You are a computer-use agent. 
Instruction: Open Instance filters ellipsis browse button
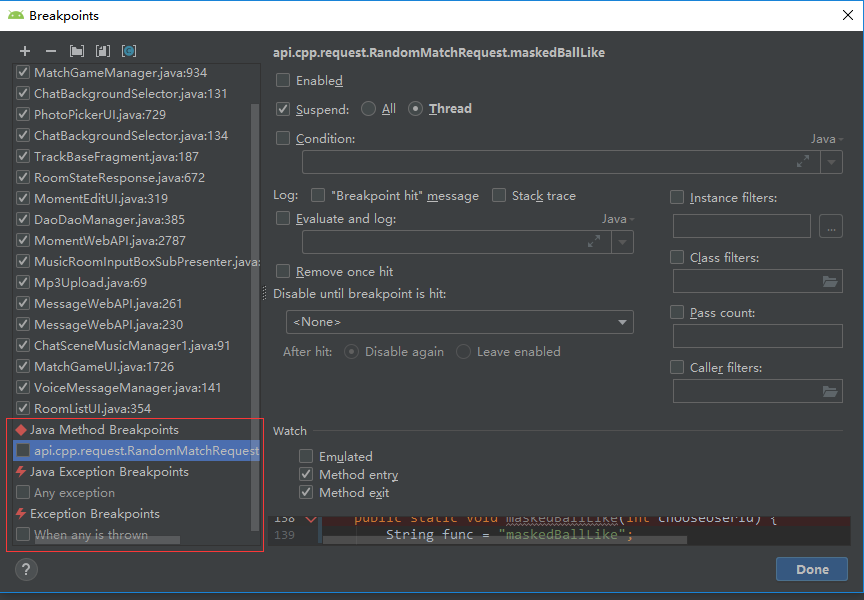point(831,226)
